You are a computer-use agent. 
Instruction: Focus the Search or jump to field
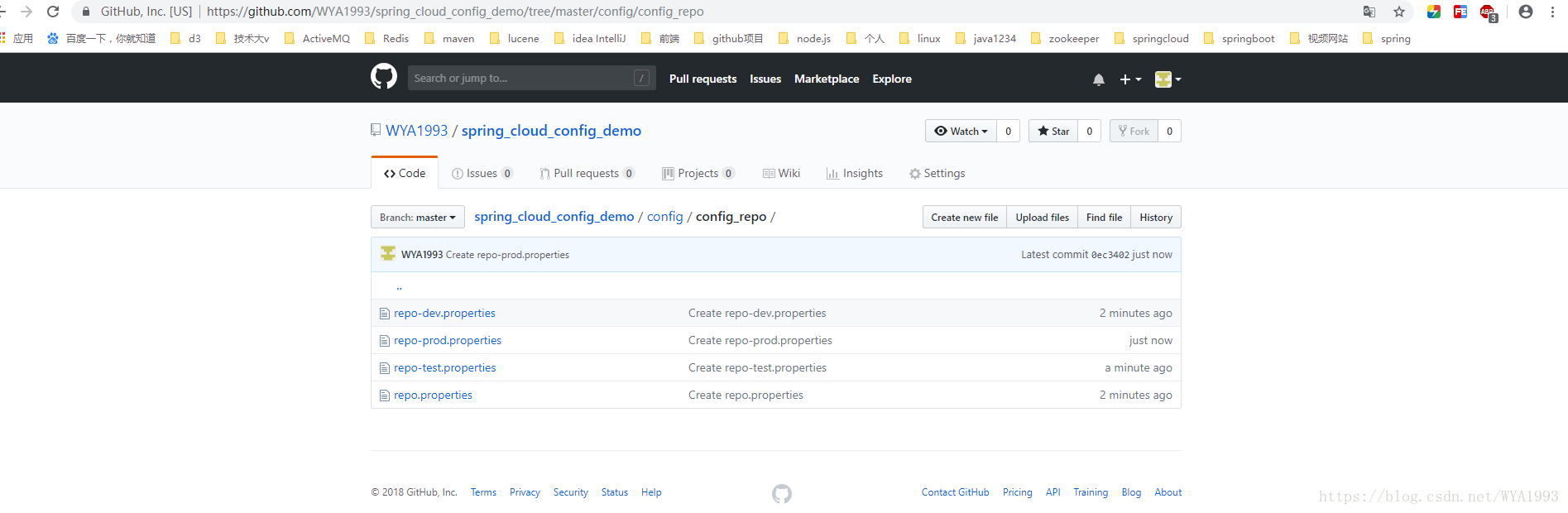531,78
